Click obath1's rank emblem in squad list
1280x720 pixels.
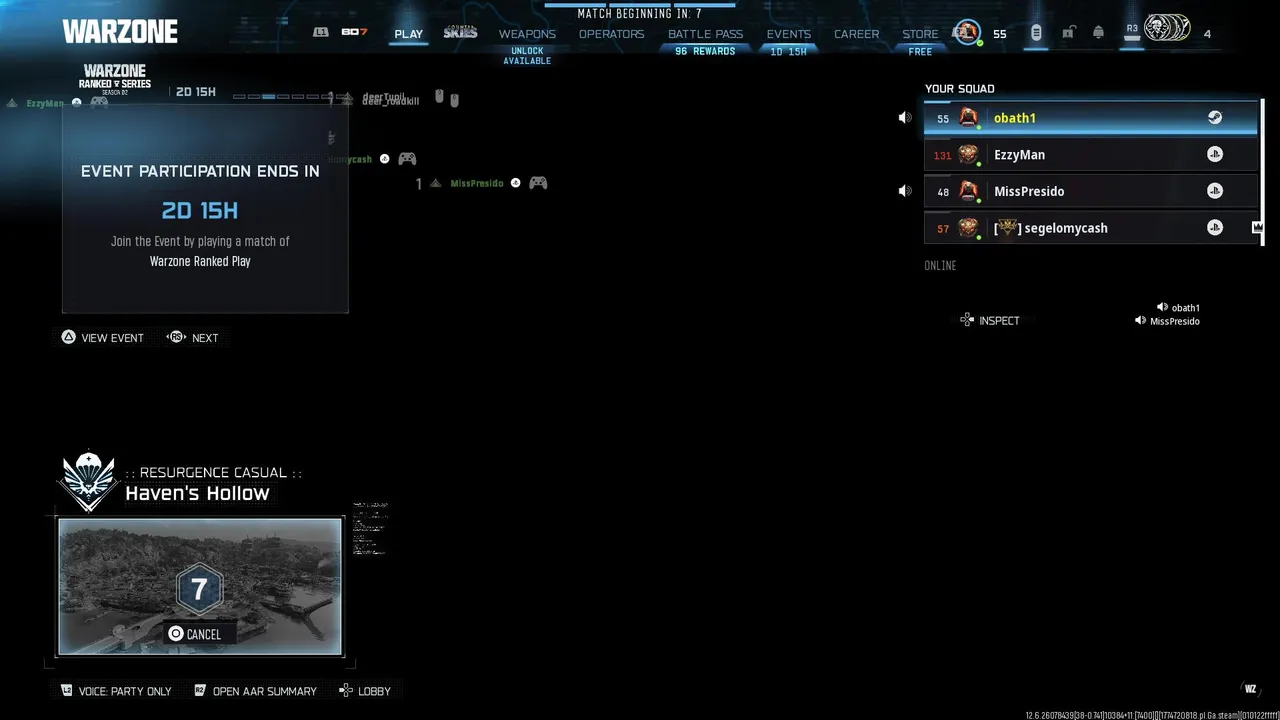coord(968,118)
